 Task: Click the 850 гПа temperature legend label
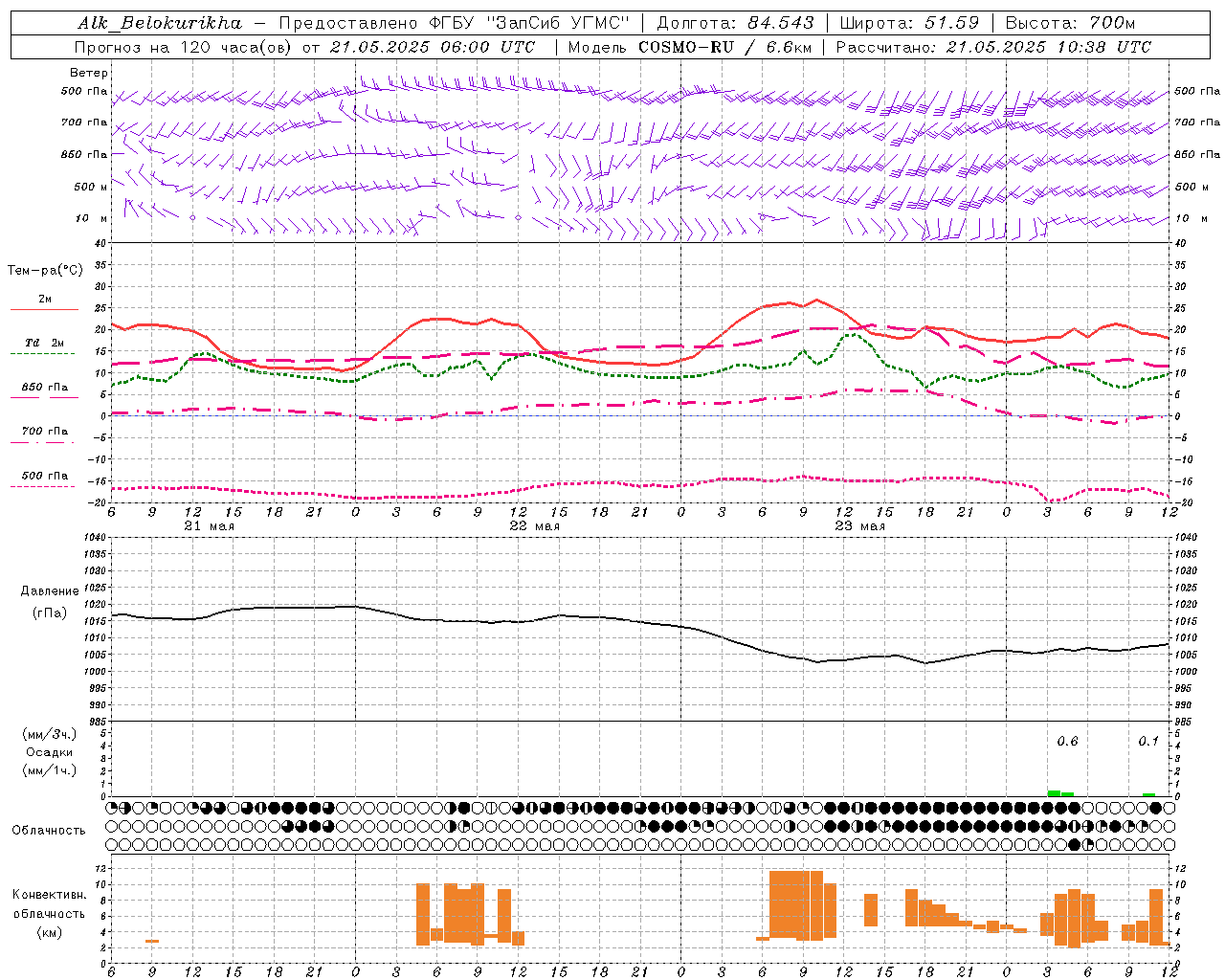coord(45,388)
